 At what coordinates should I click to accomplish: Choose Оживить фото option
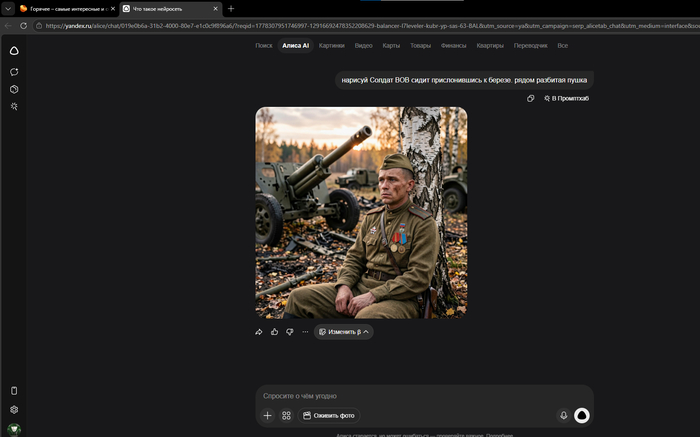pos(329,416)
